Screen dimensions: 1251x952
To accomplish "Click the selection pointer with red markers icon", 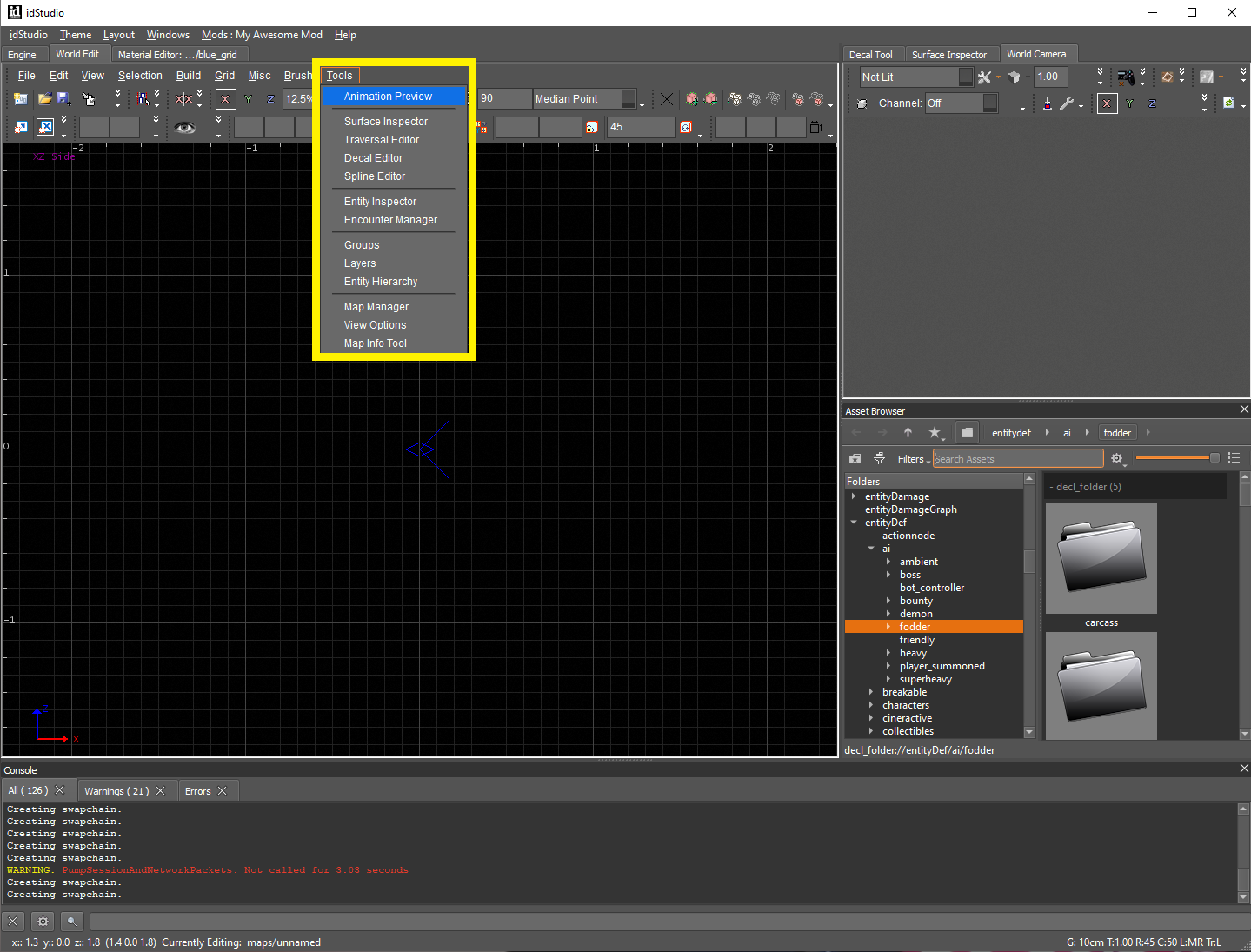I will (143, 99).
